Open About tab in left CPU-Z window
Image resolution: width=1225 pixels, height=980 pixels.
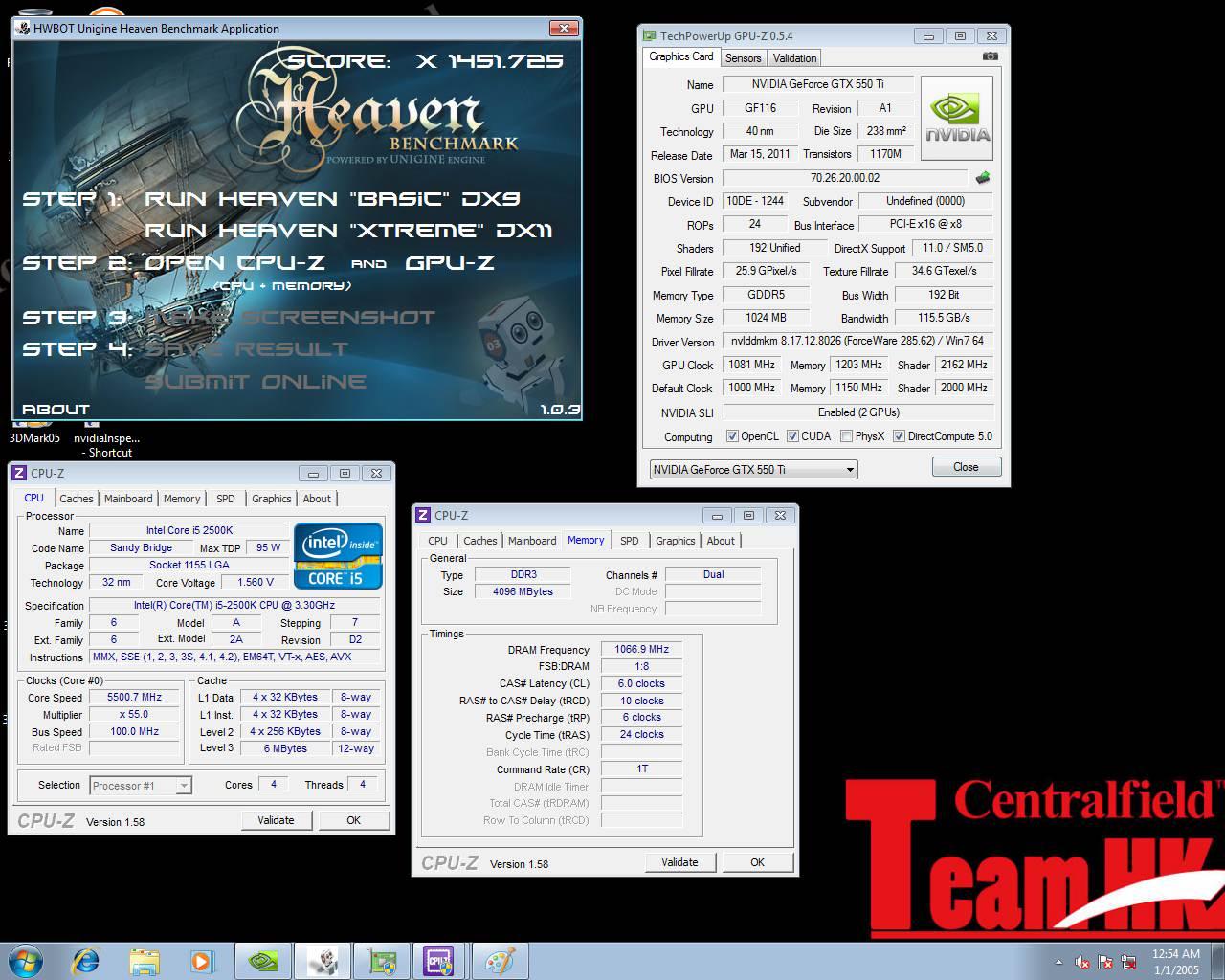pos(317,499)
